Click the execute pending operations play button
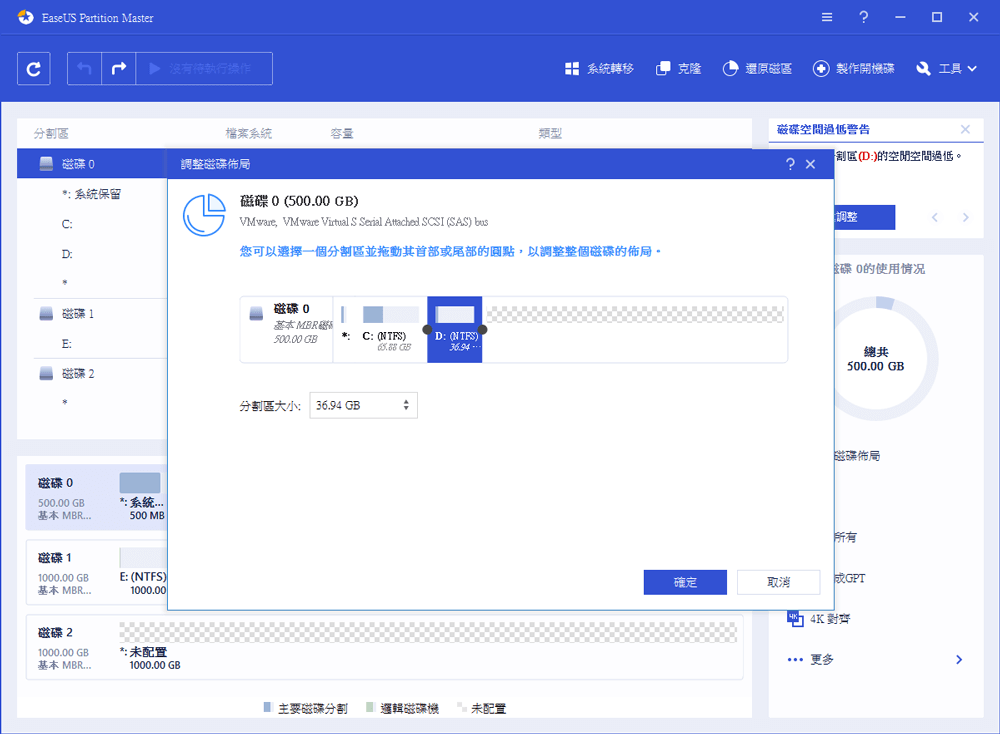 pyautogui.click(x=204, y=68)
